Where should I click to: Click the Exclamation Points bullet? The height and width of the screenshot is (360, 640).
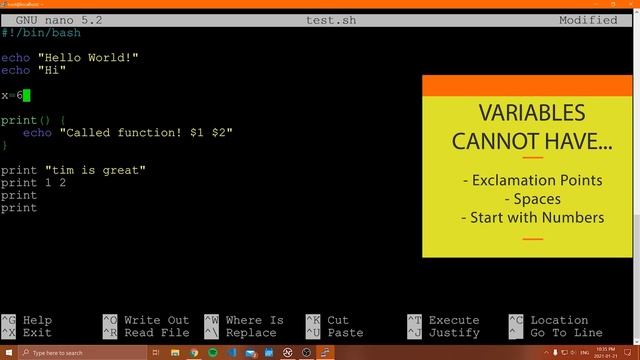(533, 180)
